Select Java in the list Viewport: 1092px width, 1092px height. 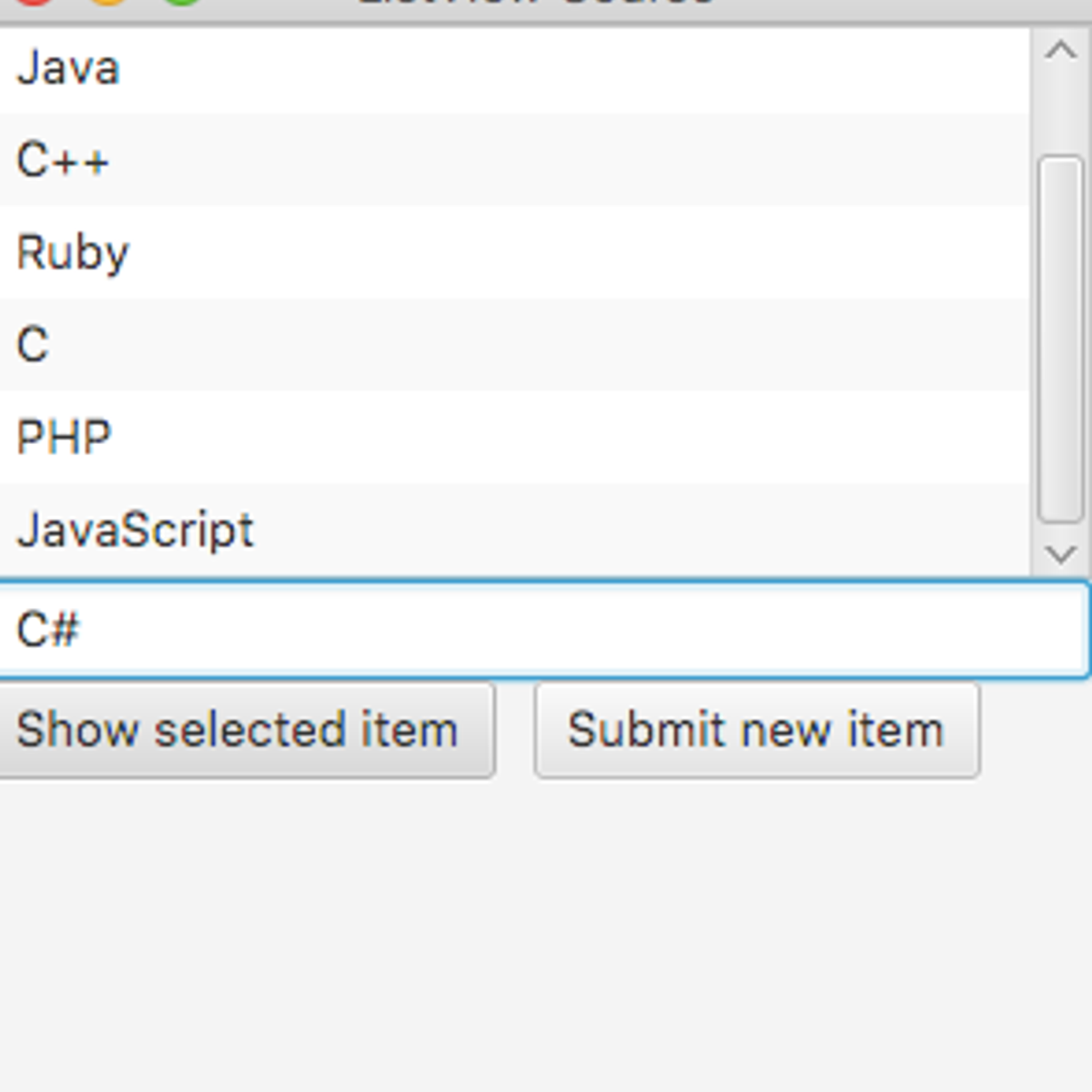pos(68,69)
